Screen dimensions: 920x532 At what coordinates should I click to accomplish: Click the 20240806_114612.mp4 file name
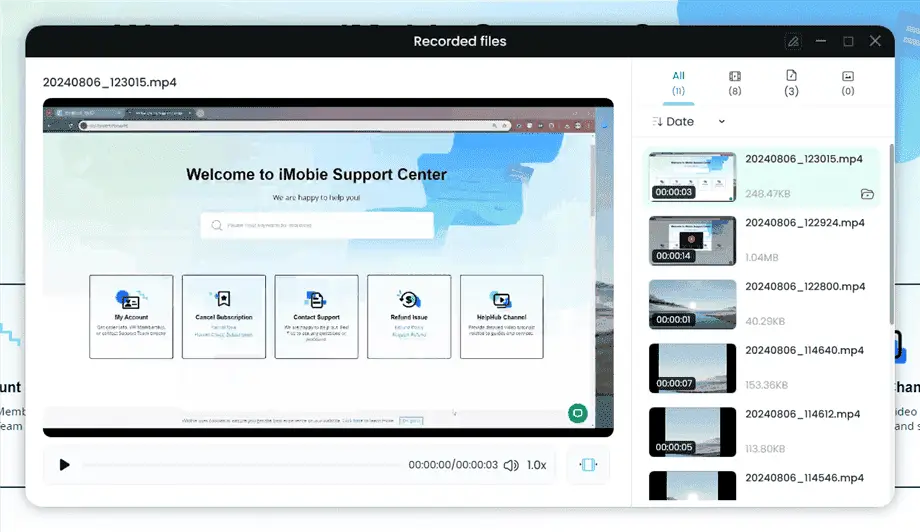click(x=803, y=414)
